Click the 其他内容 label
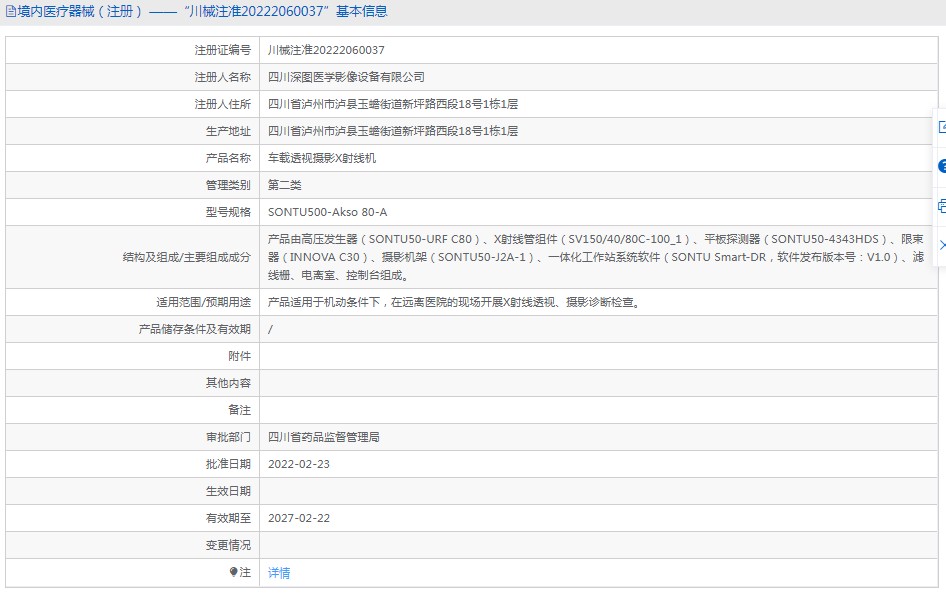Screen dimensions: 946x595 tap(228, 383)
